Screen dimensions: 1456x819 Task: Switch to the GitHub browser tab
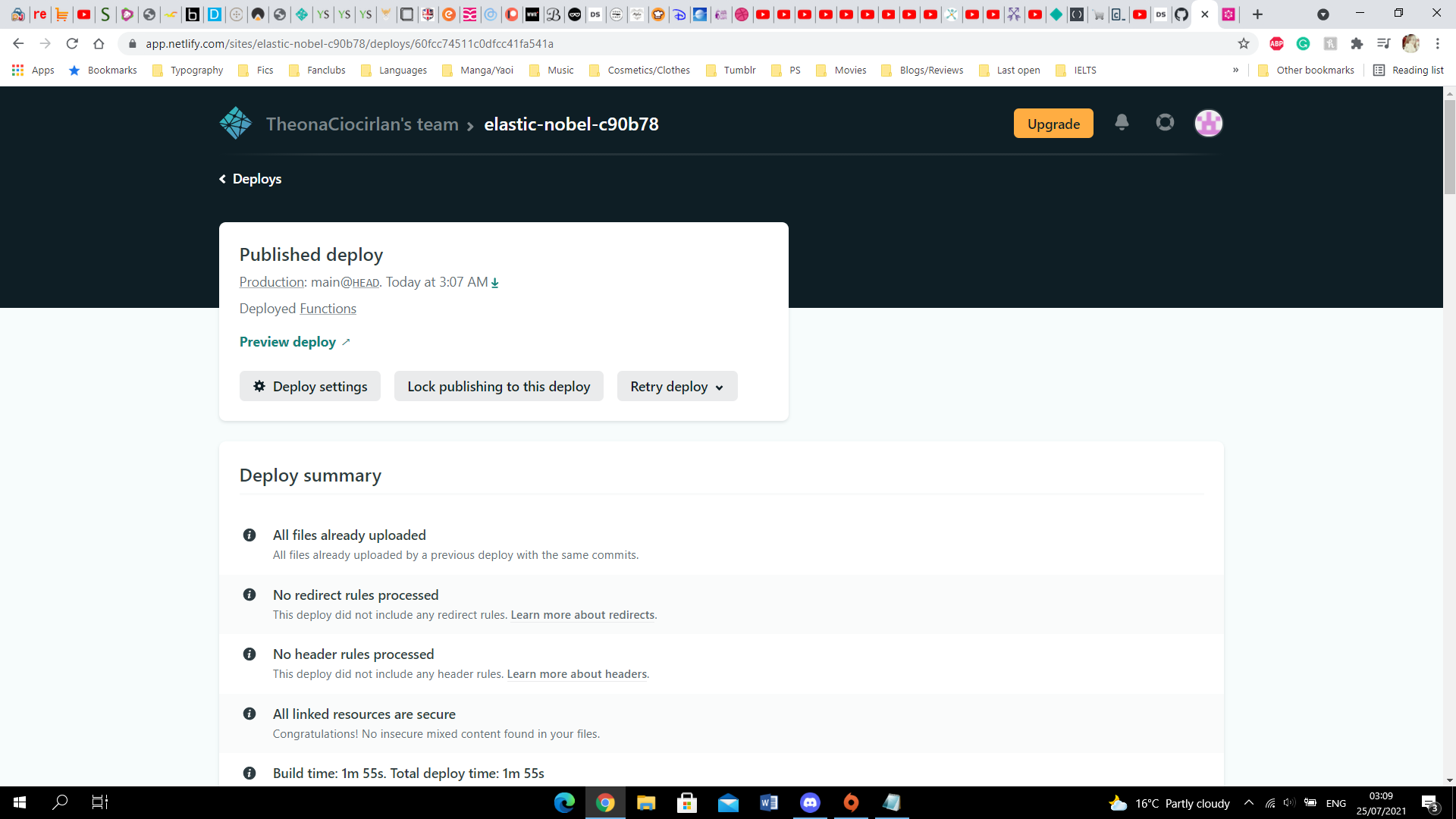tap(1181, 14)
